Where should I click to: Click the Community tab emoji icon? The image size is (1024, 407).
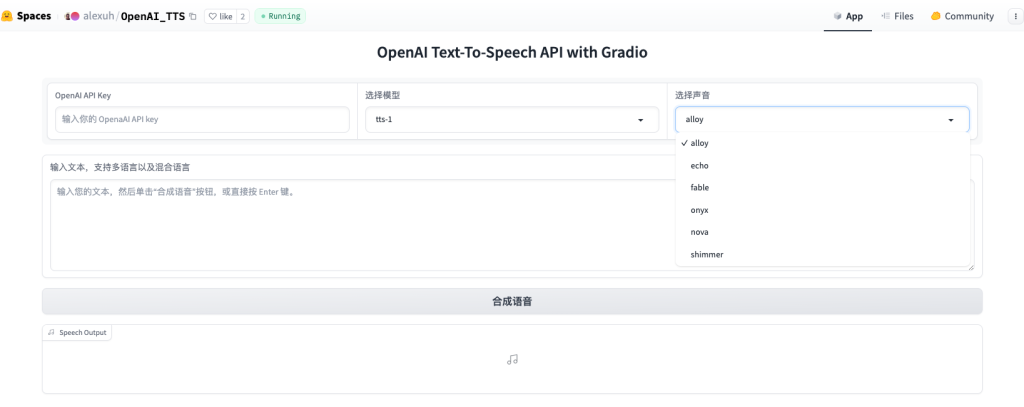(935, 16)
